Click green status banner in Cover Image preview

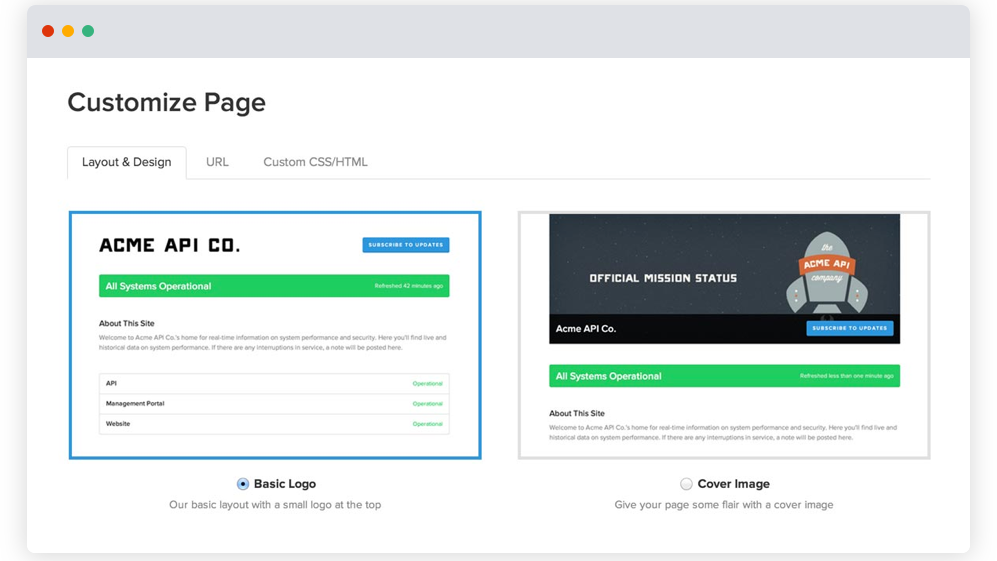(724, 376)
